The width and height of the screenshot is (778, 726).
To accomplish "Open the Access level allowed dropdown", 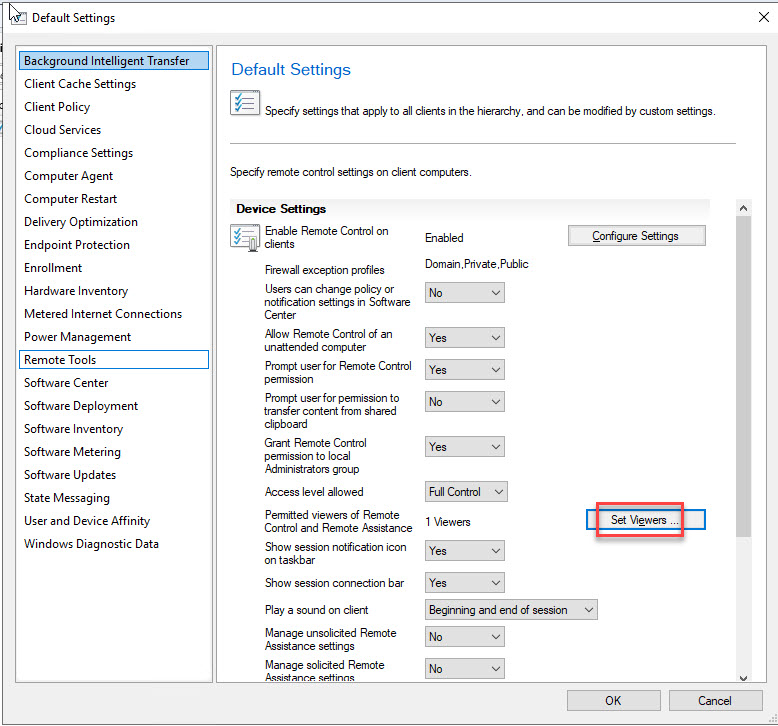I will (x=467, y=492).
